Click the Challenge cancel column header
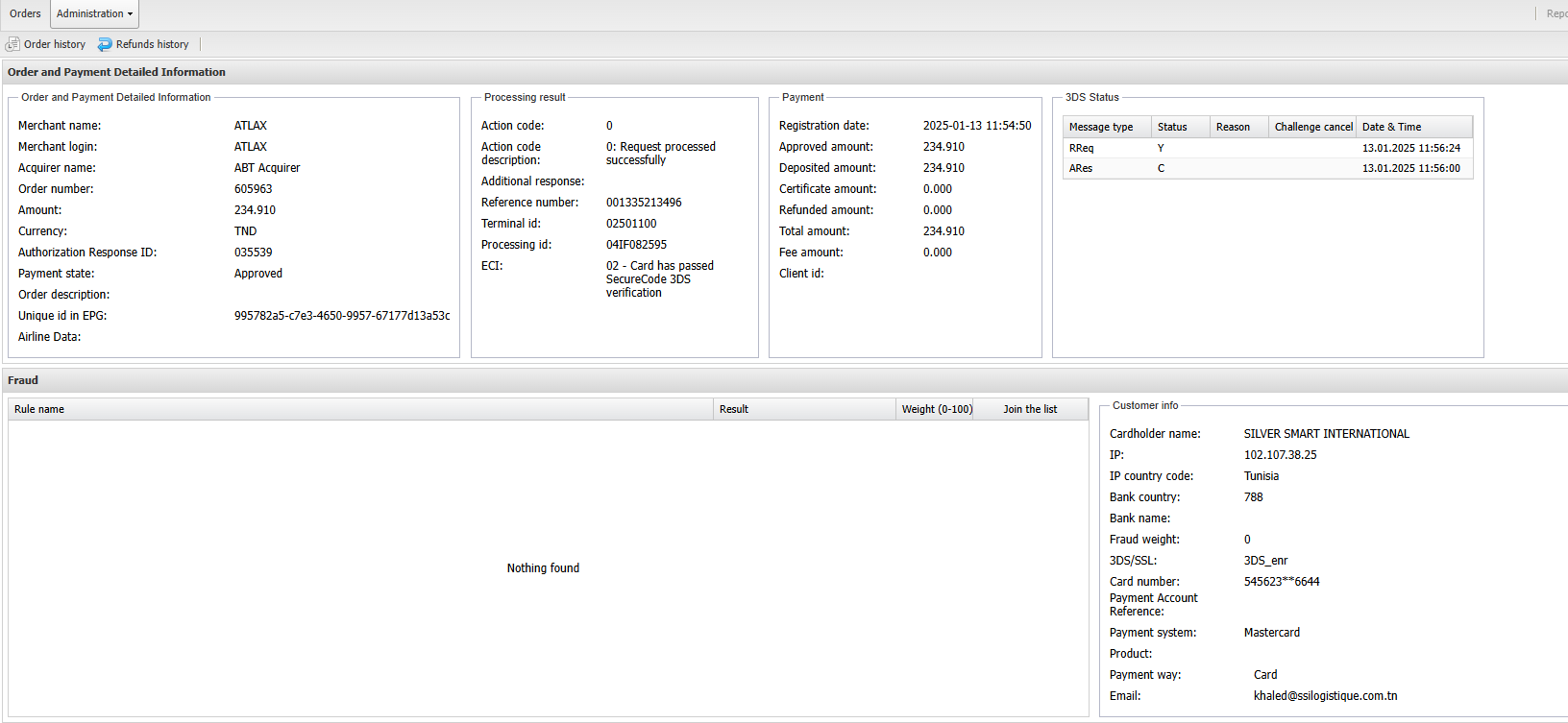The image size is (1568, 723). 1312,127
